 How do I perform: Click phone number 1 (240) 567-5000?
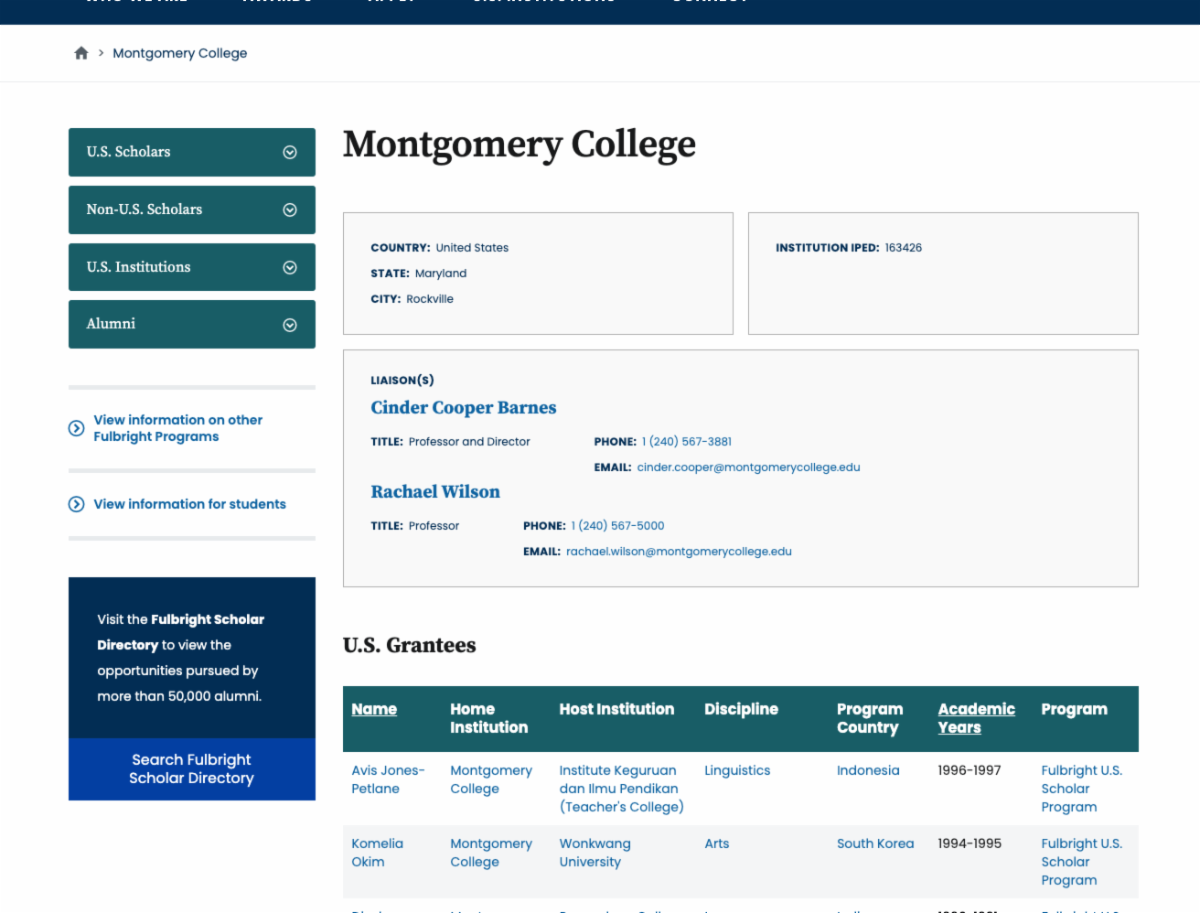pyautogui.click(x=618, y=525)
